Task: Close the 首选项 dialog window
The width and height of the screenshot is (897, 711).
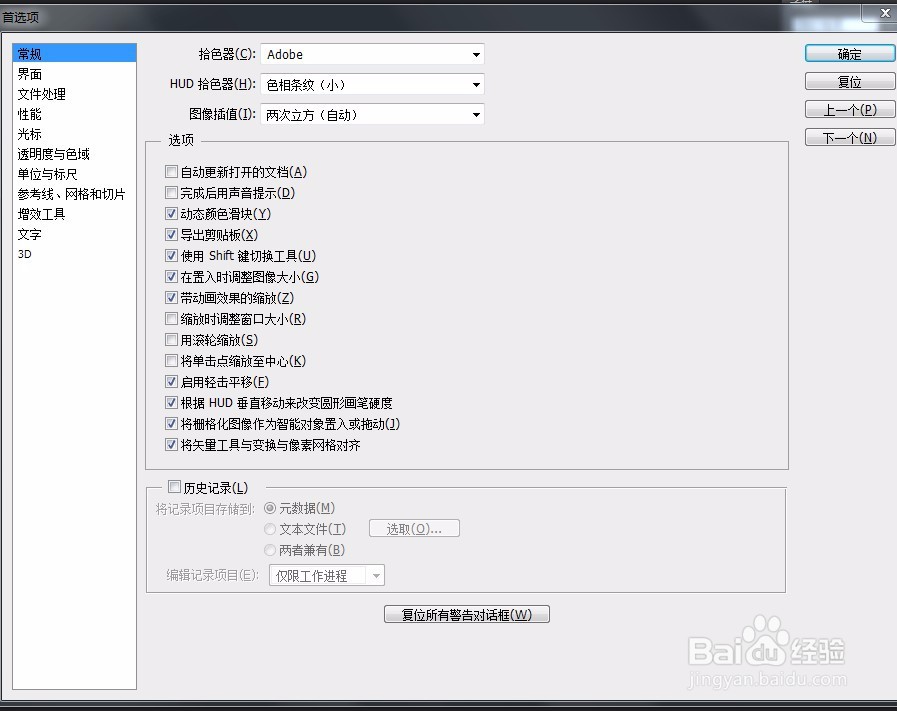Action: [884, 14]
